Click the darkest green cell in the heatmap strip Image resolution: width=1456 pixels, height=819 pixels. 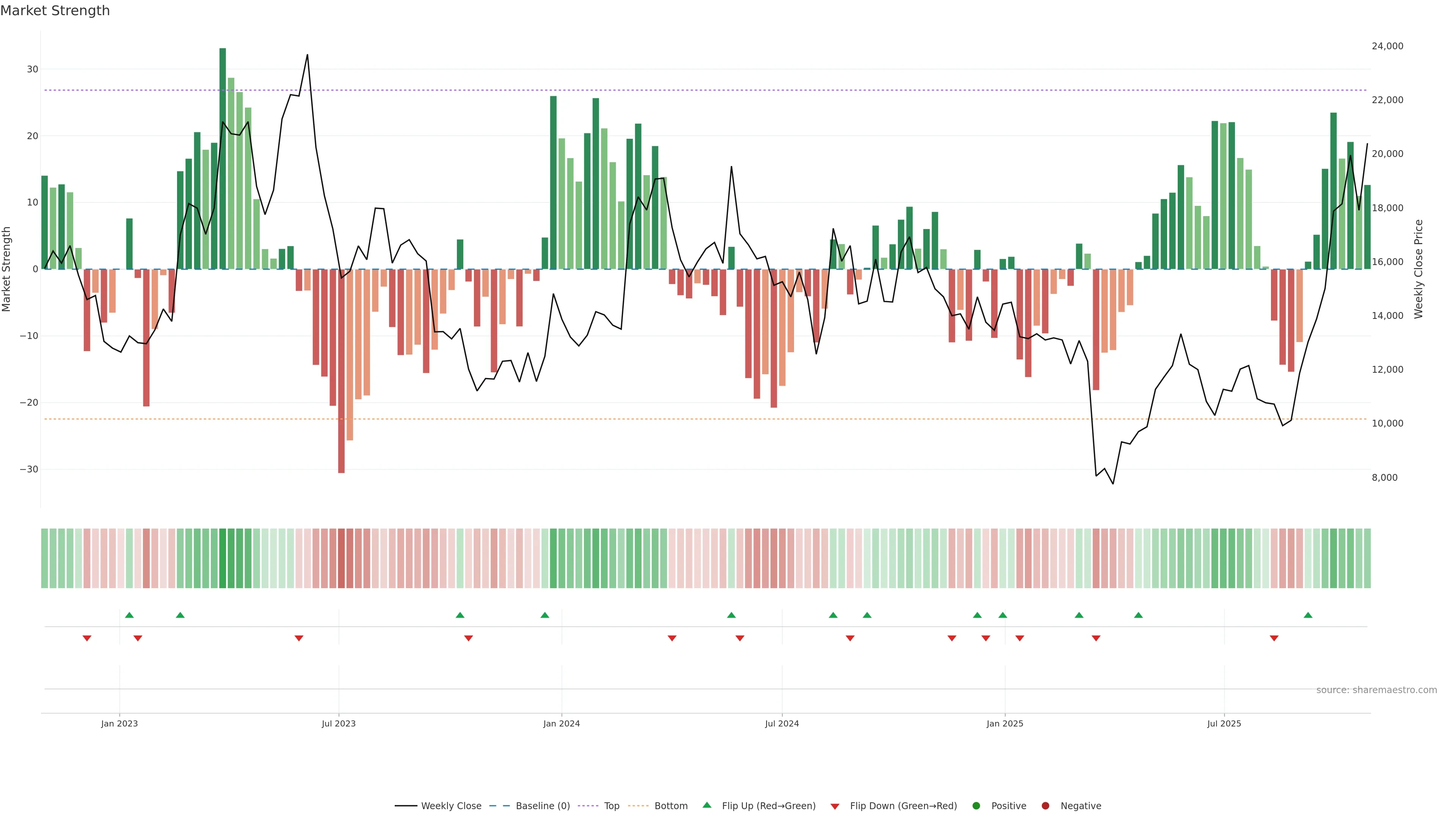click(223, 559)
